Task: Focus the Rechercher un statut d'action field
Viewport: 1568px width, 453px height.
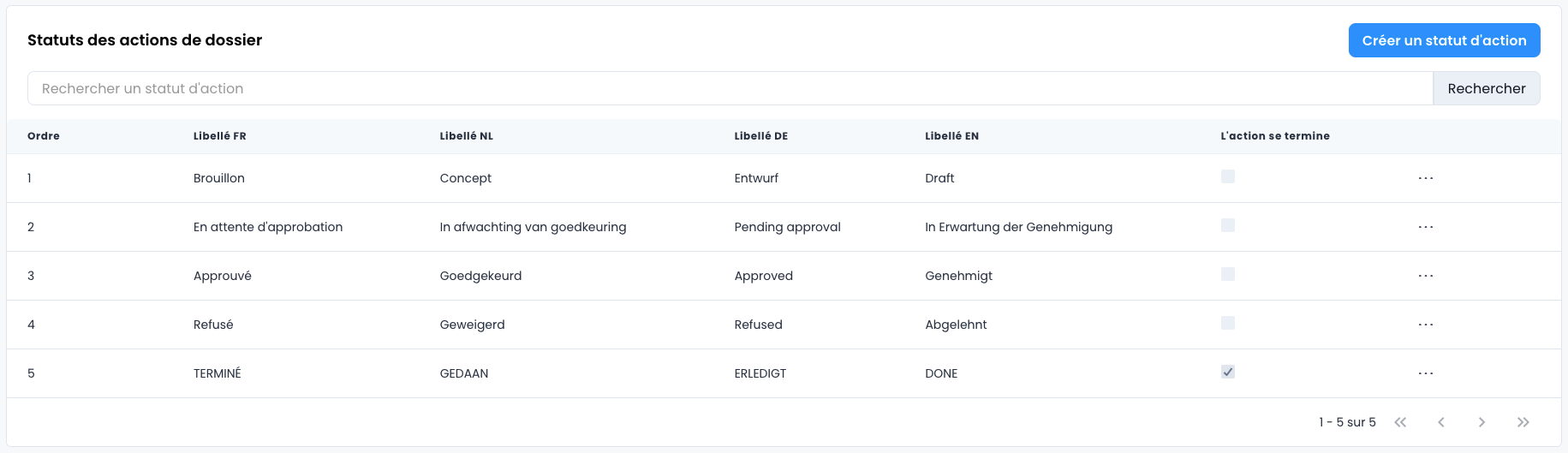Action: pyautogui.click(x=730, y=88)
